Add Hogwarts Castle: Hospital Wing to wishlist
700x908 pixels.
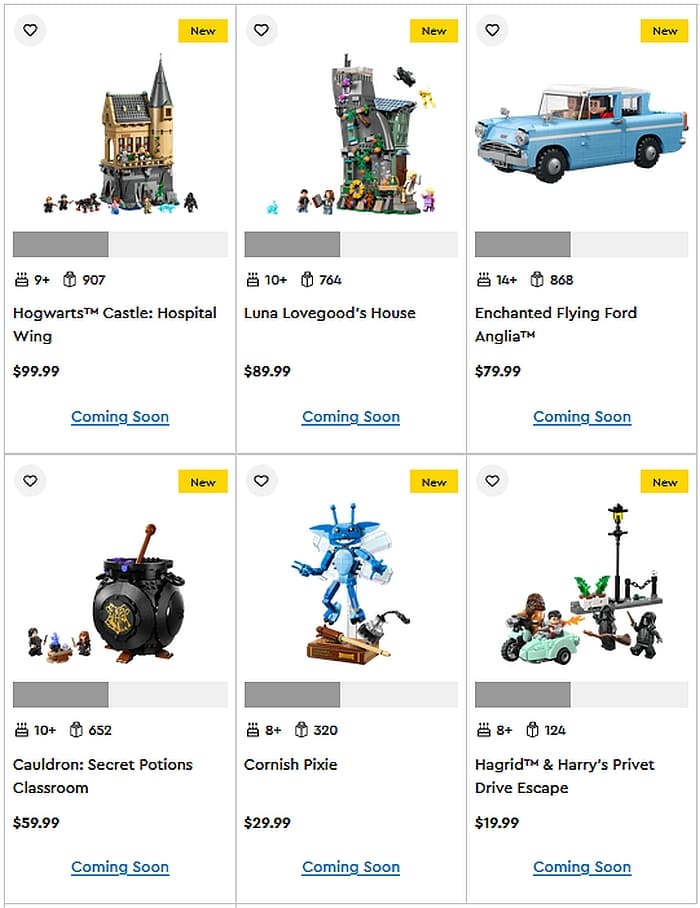(x=30, y=30)
